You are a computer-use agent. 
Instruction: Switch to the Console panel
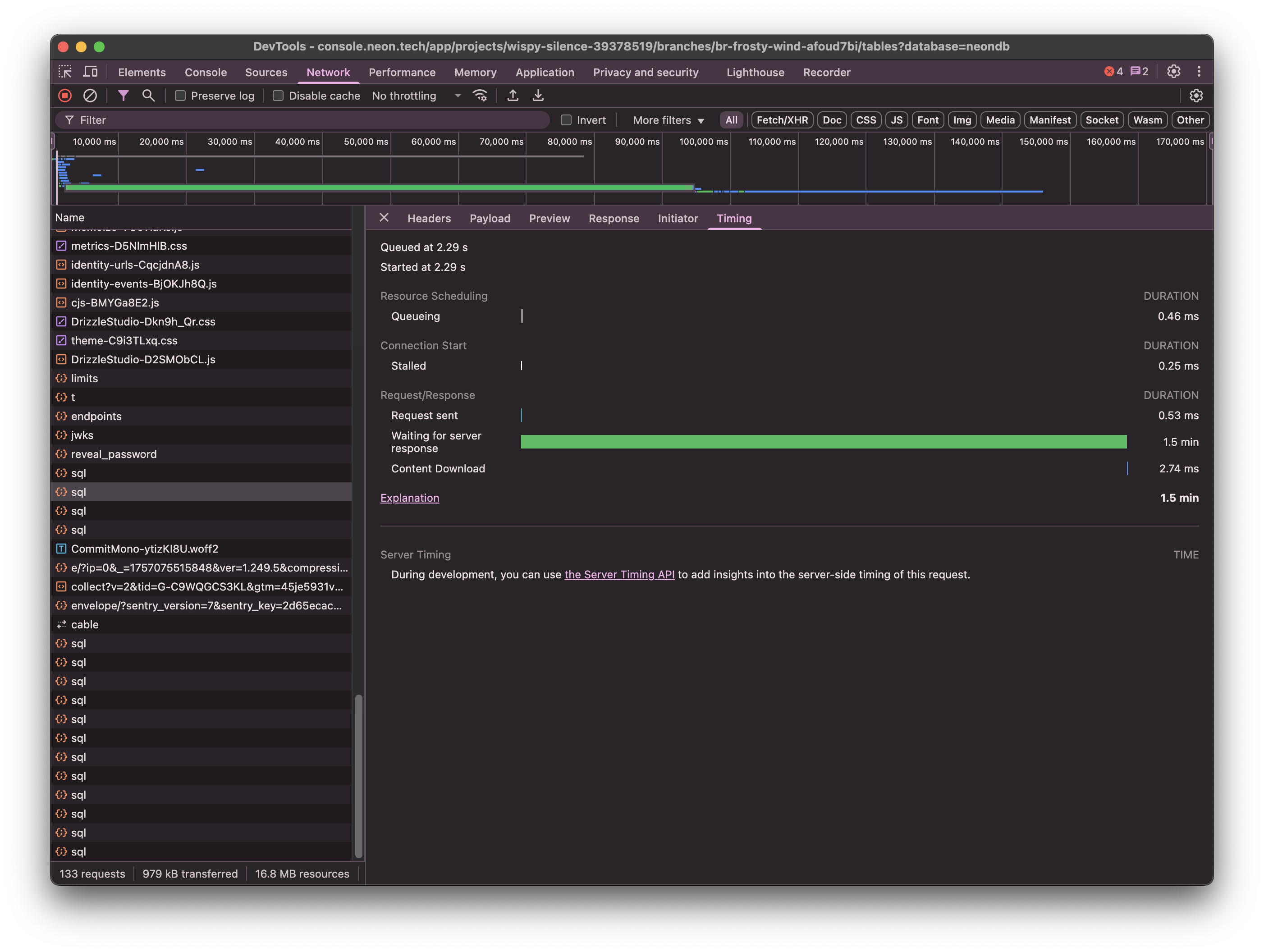(x=206, y=72)
